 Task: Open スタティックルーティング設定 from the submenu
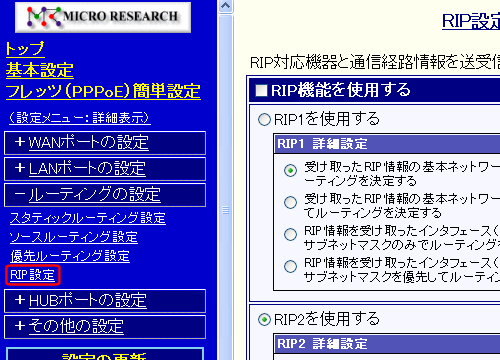88,218
